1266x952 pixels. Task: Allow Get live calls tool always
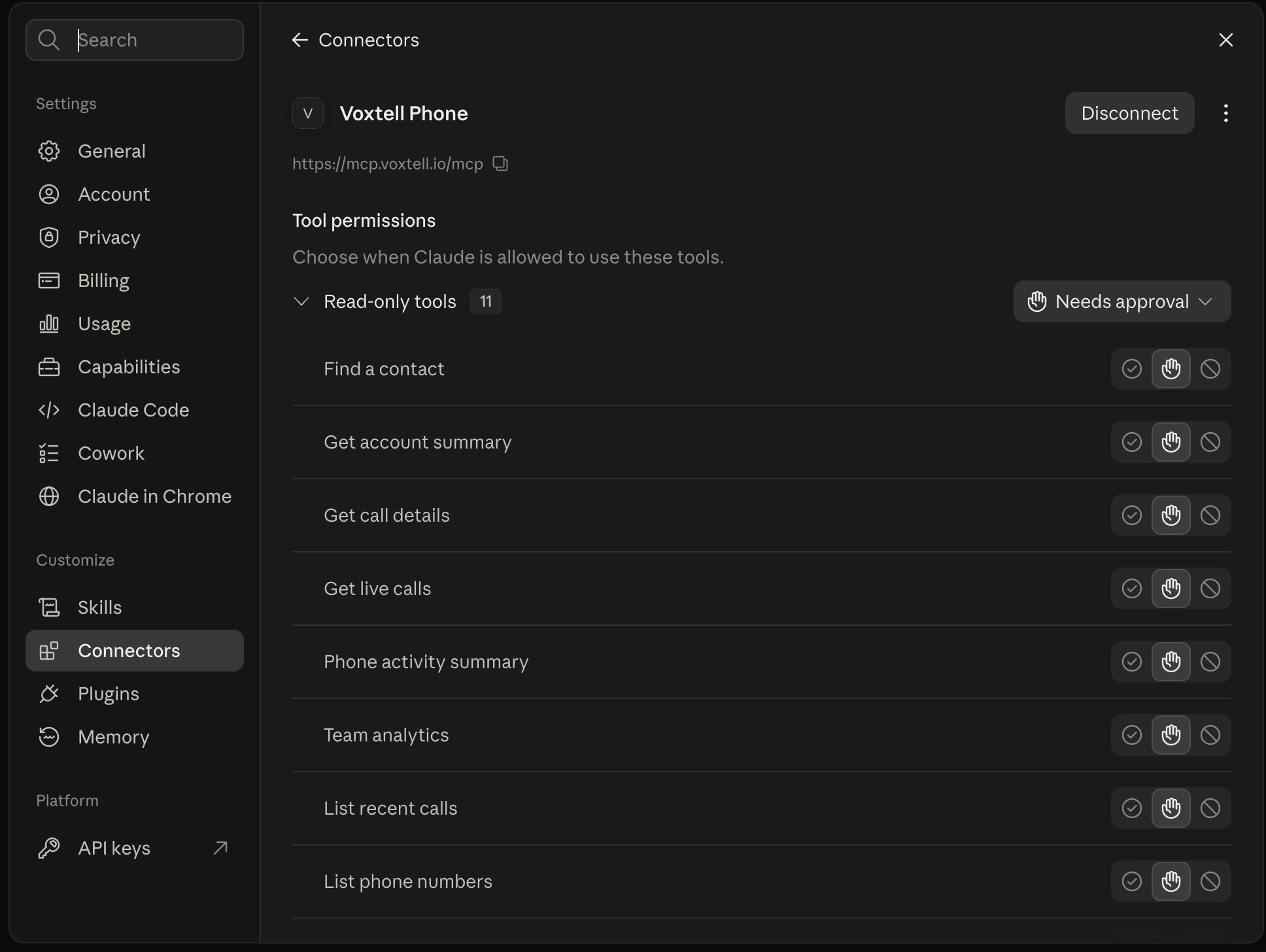point(1131,588)
